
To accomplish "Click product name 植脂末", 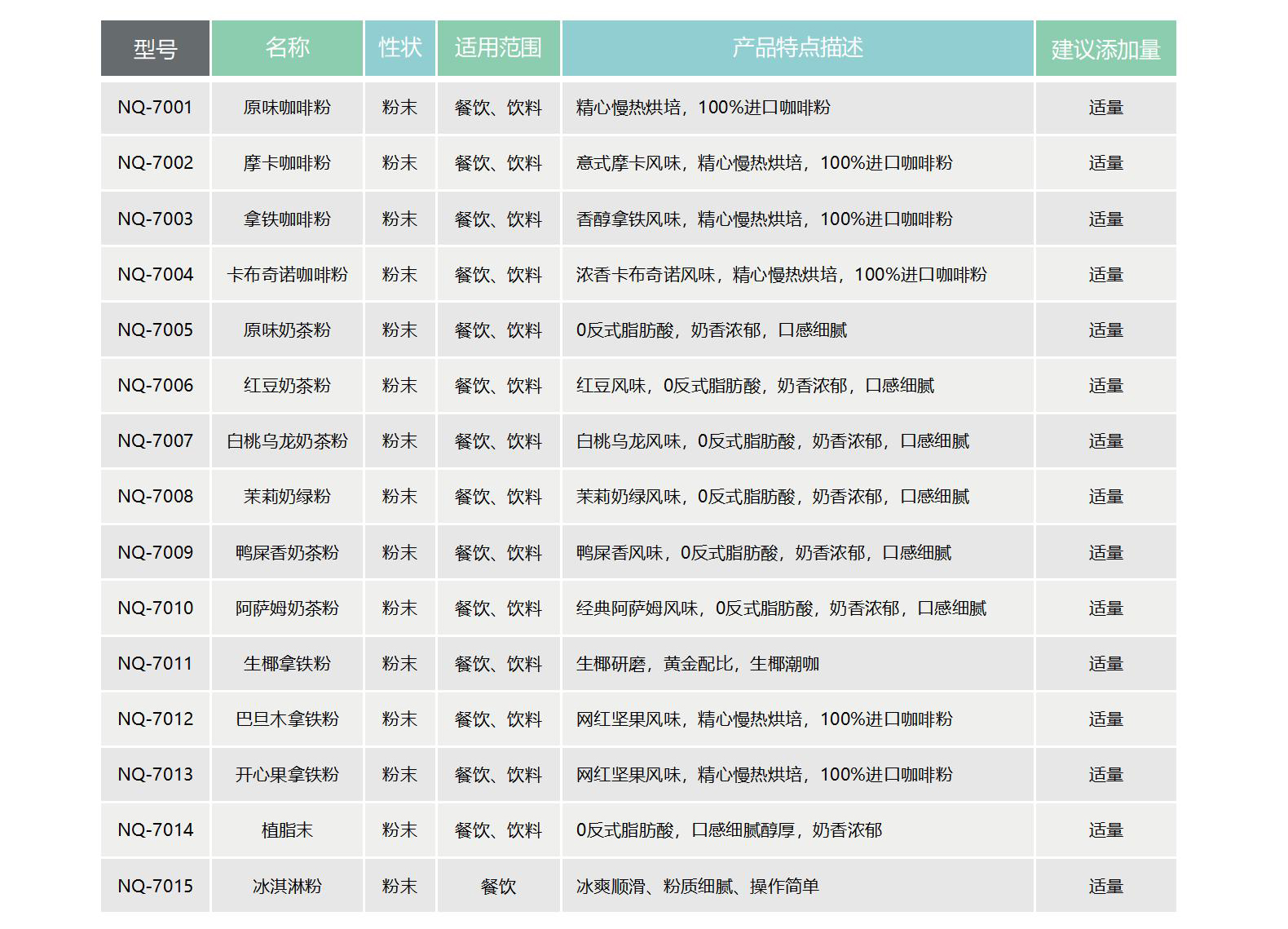I will point(287,829).
